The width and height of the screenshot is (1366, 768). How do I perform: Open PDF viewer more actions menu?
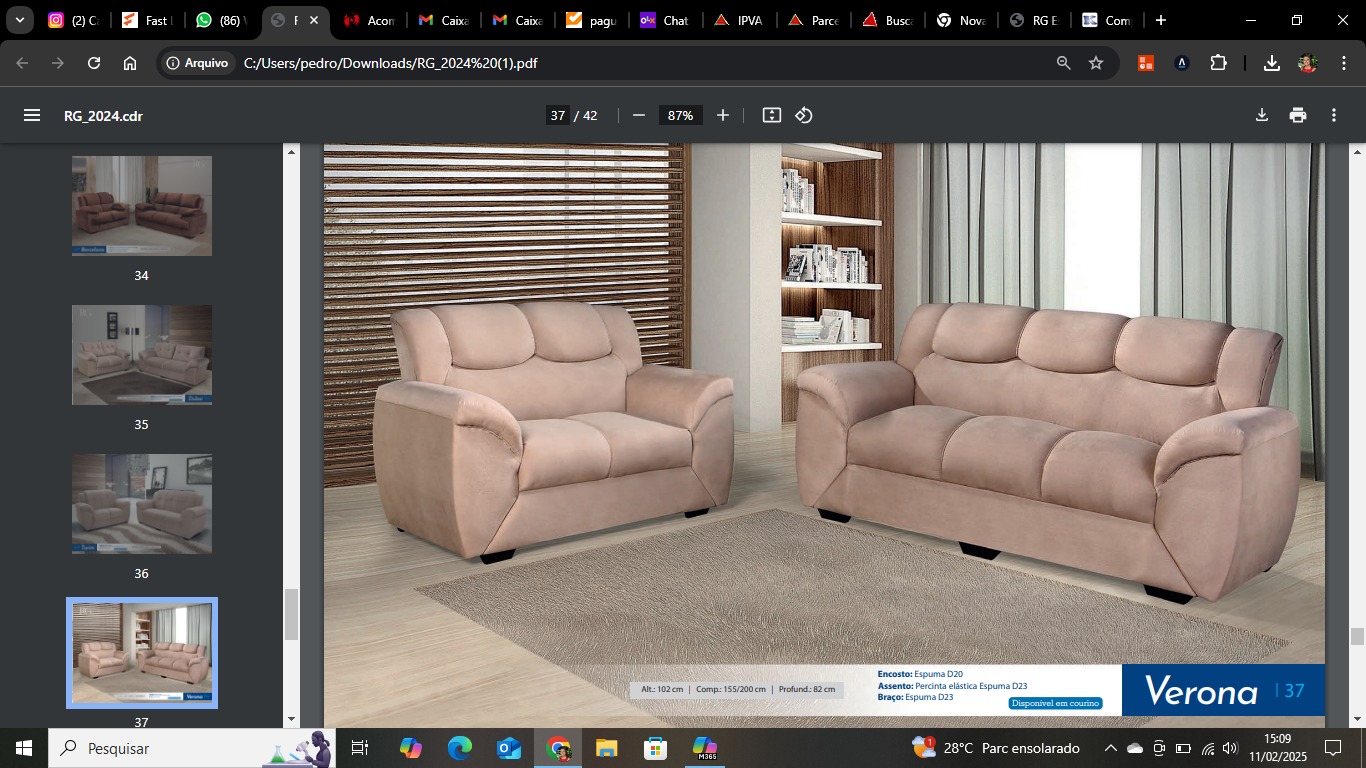1334,115
